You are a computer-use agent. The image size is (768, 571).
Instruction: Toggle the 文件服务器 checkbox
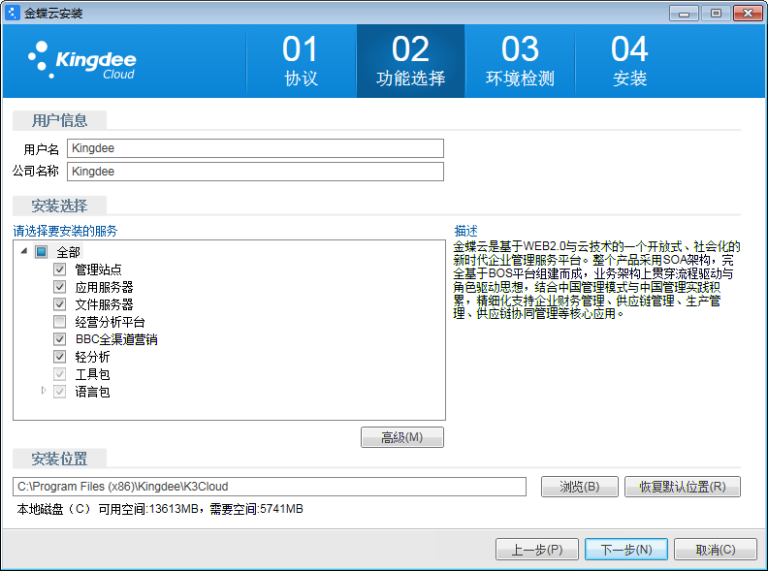coord(60,304)
